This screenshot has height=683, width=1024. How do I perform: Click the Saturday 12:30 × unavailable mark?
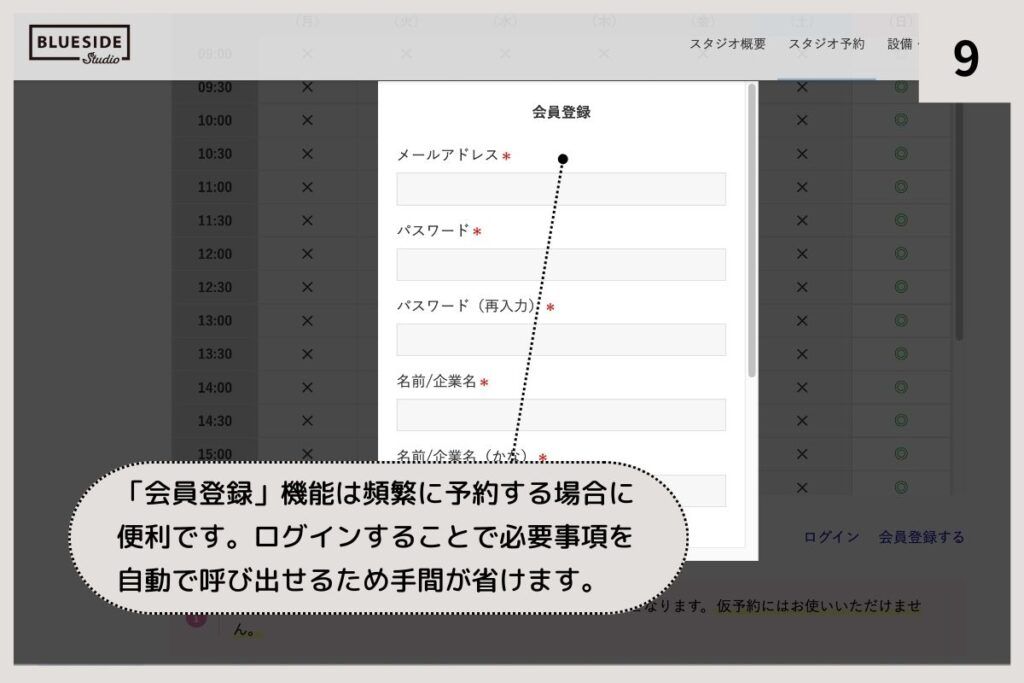(802, 287)
